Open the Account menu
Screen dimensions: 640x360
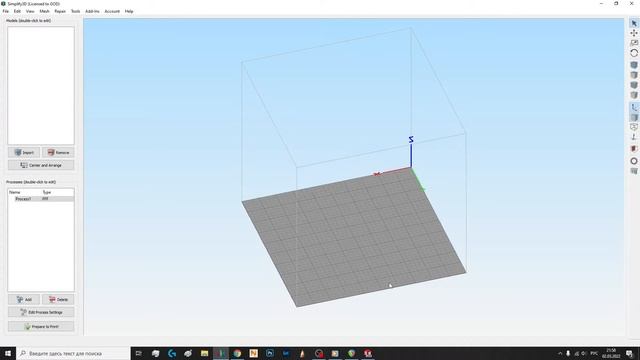coord(112,11)
